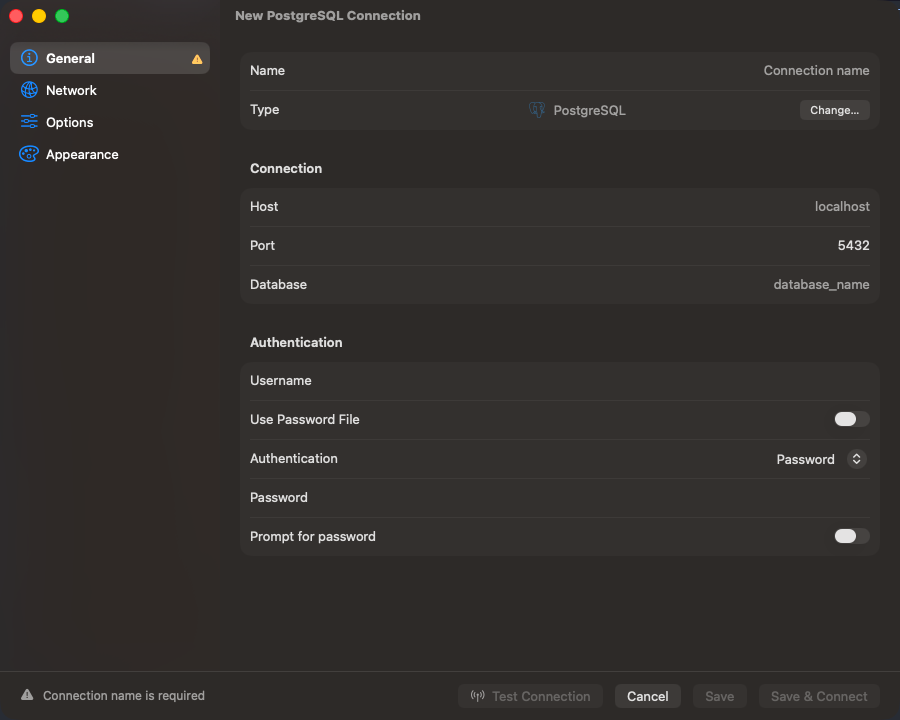
Task: Zoom the window using the green button
Action: tap(62, 16)
